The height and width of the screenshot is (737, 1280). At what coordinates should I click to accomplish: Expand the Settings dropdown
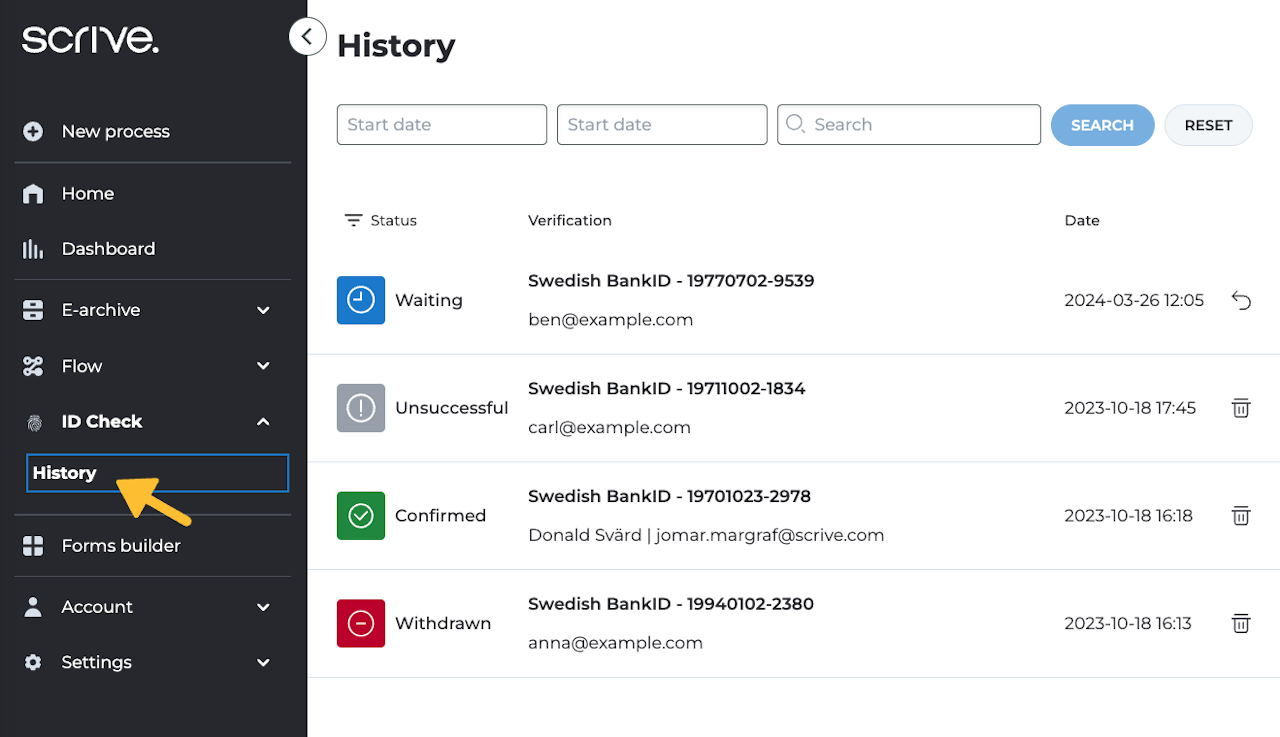[263, 662]
